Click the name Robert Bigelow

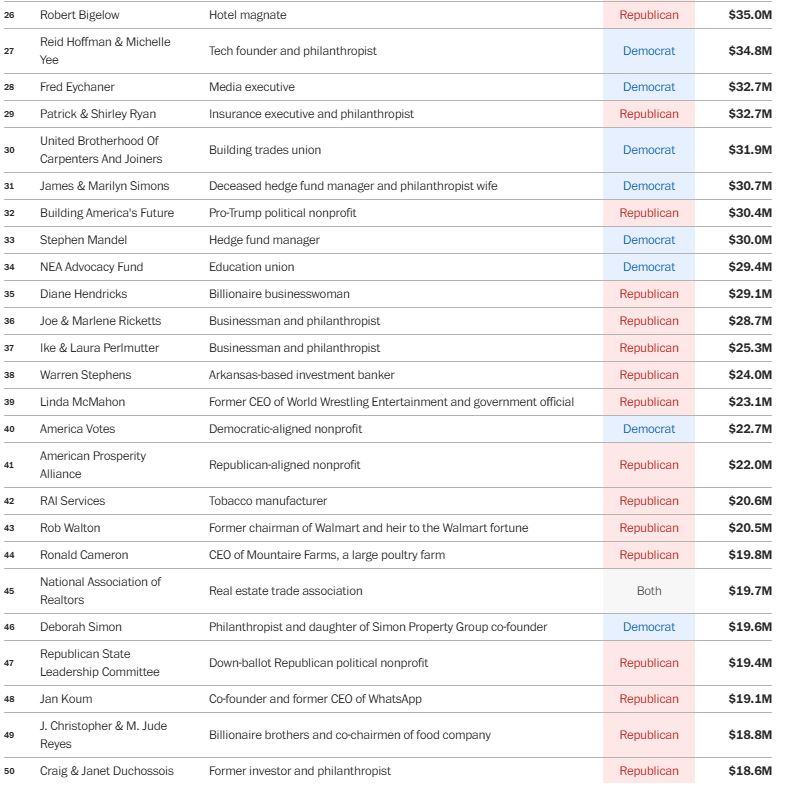coord(80,15)
